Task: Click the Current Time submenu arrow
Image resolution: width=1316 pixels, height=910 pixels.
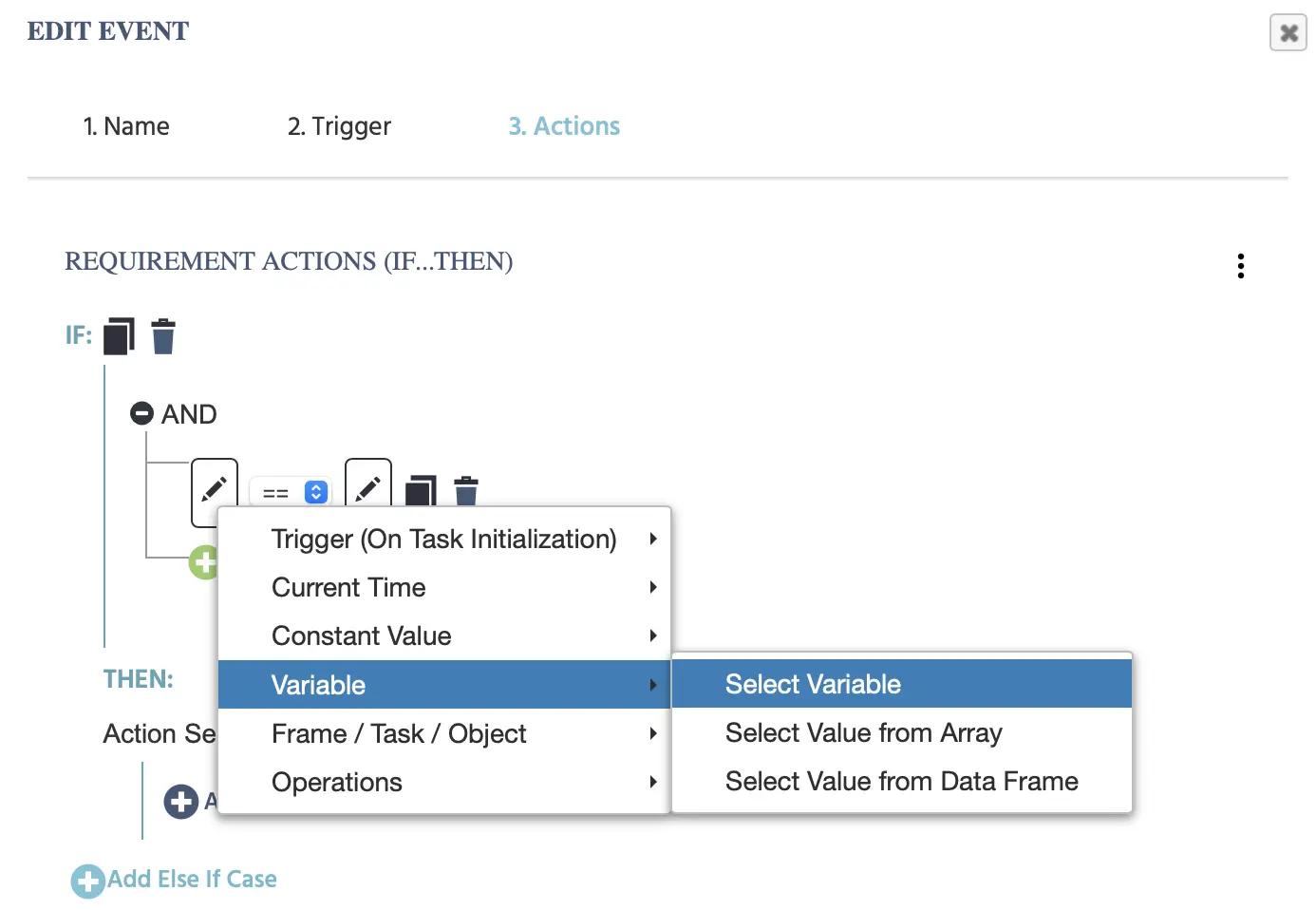Action: (x=653, y=587)
